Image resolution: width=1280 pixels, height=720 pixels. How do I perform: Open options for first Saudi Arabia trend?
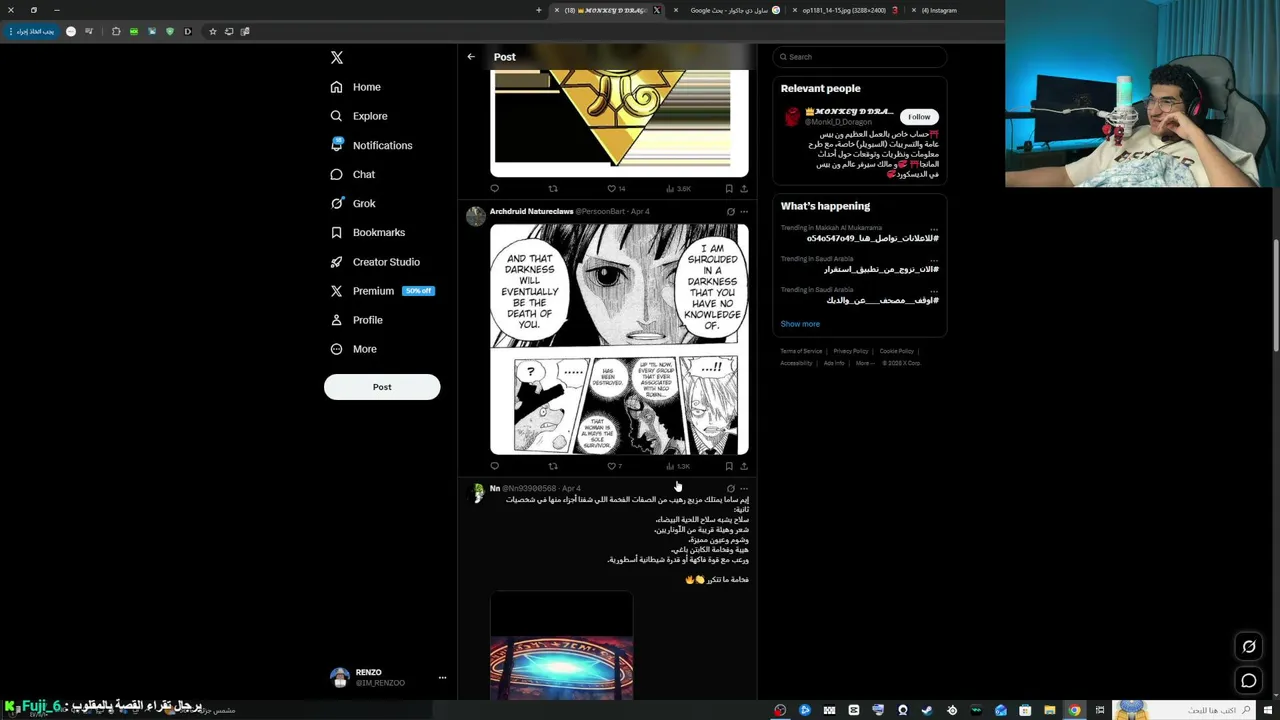934,259
